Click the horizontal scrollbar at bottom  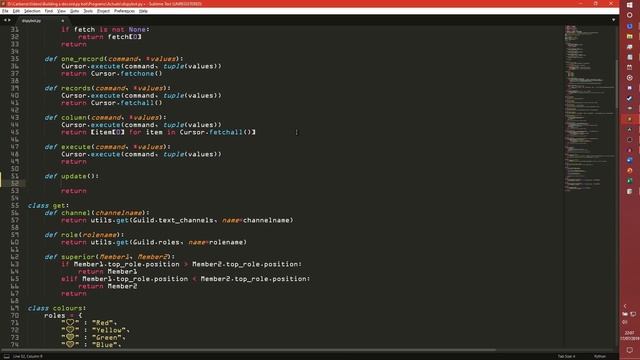249,350
